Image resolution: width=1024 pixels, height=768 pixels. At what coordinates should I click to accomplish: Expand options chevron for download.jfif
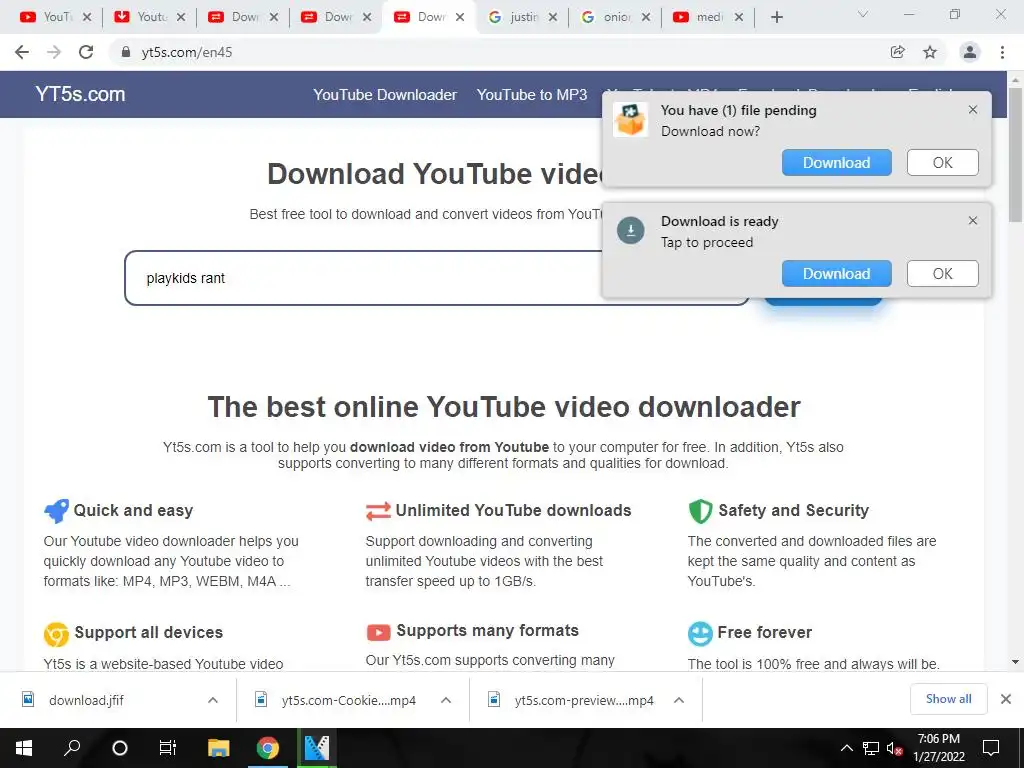213,700
